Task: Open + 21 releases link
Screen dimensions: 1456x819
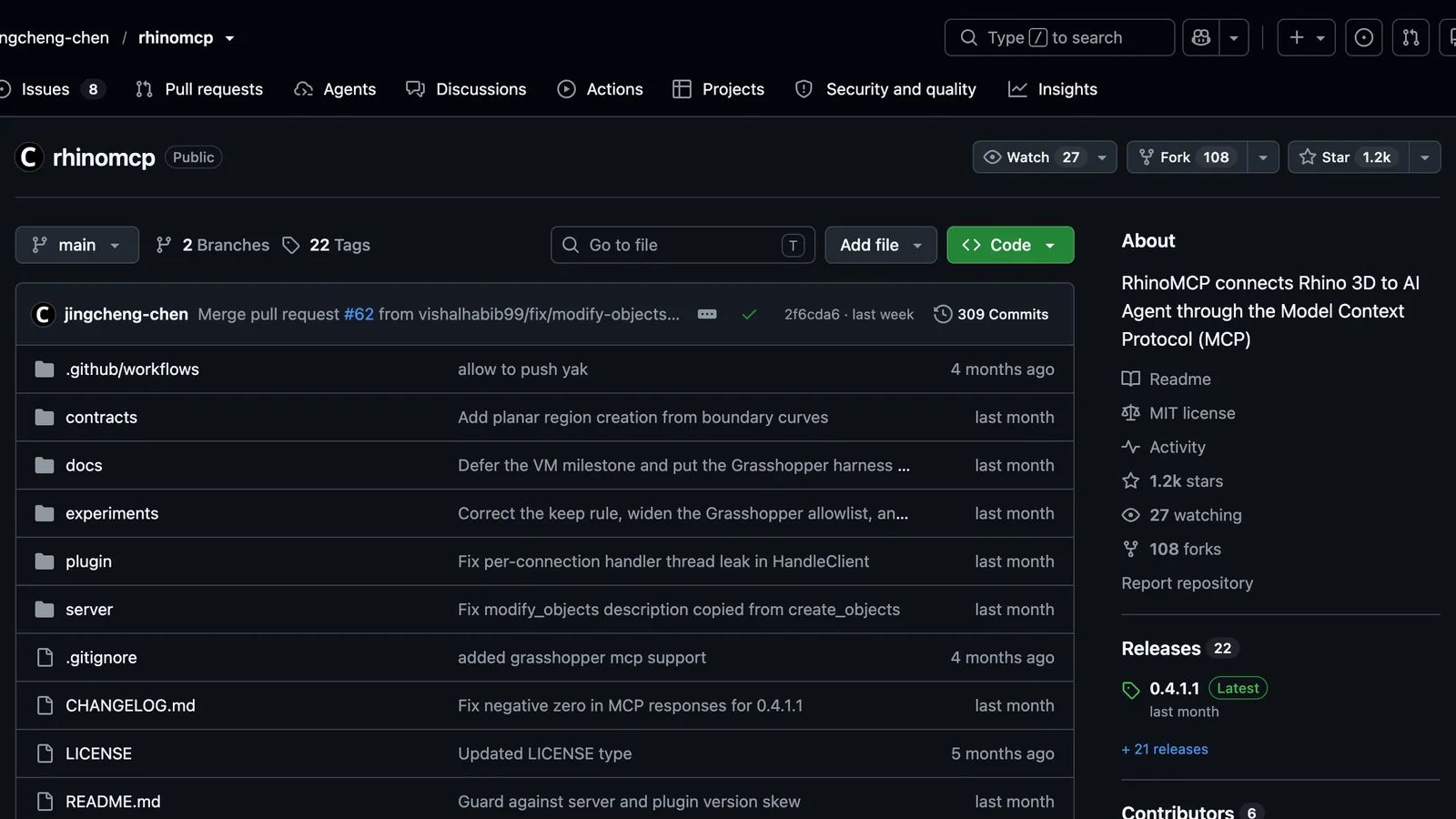Action: [1165, 749]
